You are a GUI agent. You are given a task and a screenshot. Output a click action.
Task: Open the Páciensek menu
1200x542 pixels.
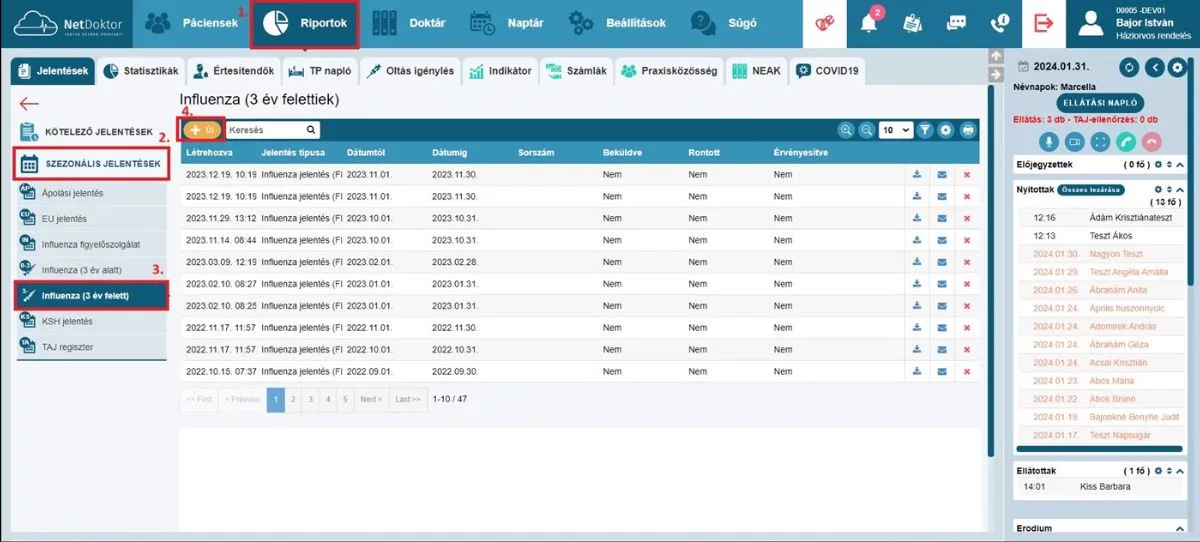pyautogui.click(x=192, y=22)
